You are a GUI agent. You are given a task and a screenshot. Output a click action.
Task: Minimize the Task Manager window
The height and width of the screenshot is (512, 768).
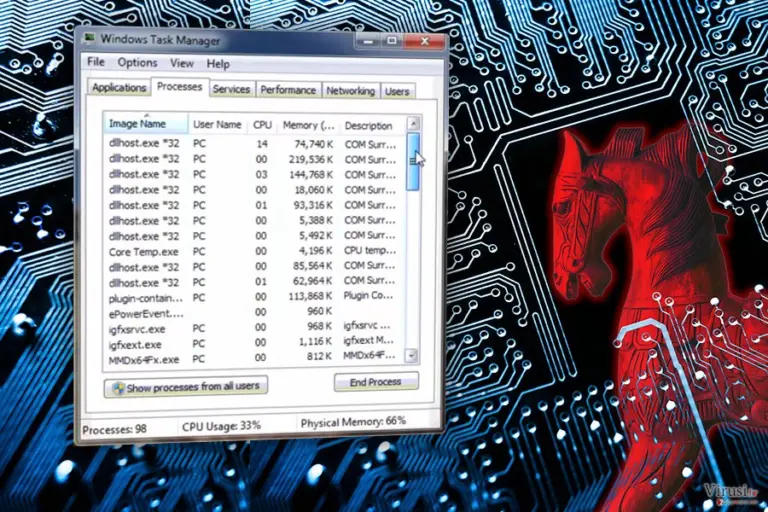click(368, 41)
